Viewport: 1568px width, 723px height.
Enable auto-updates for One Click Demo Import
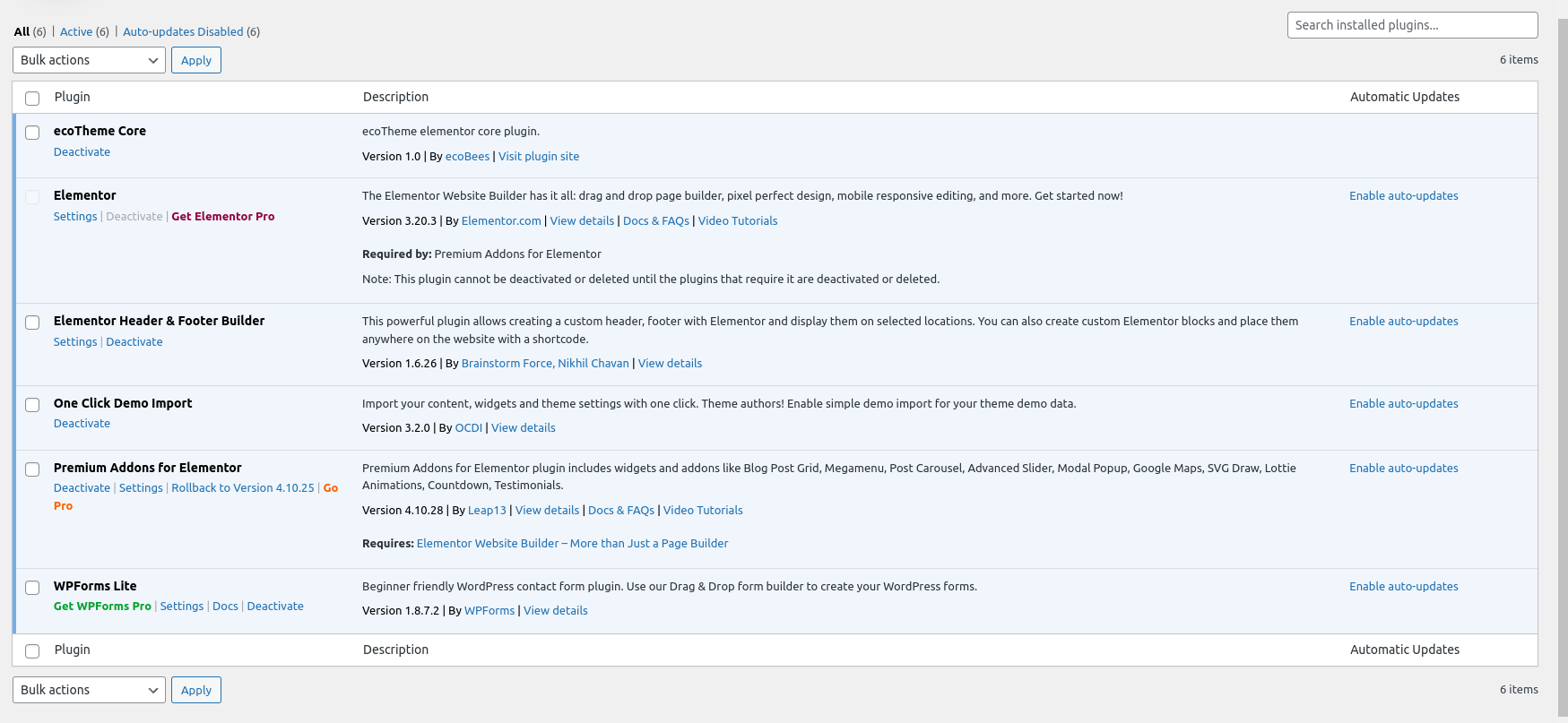1404,403
